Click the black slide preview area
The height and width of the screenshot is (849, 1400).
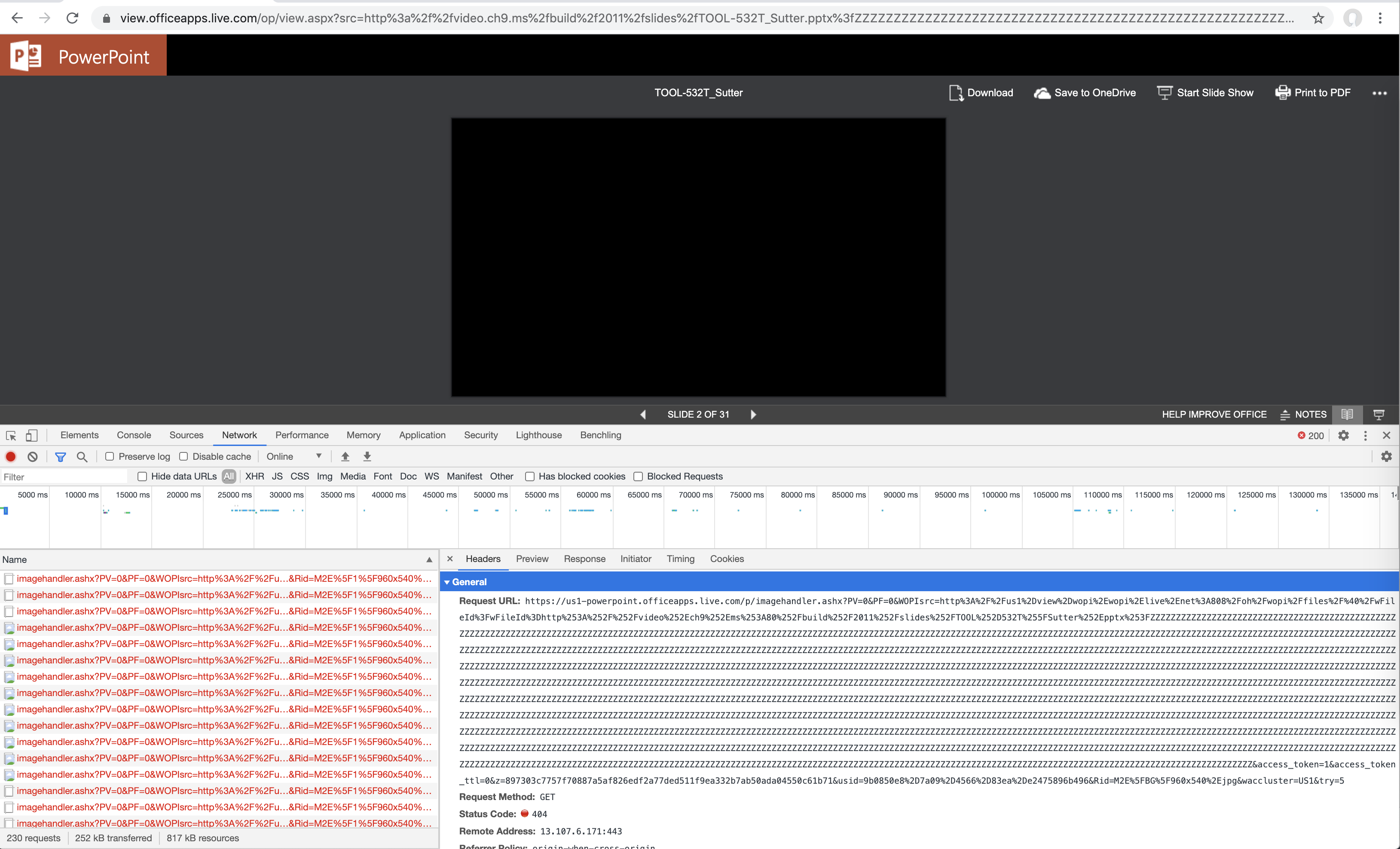pyautogui.click(x=698, y=257)
